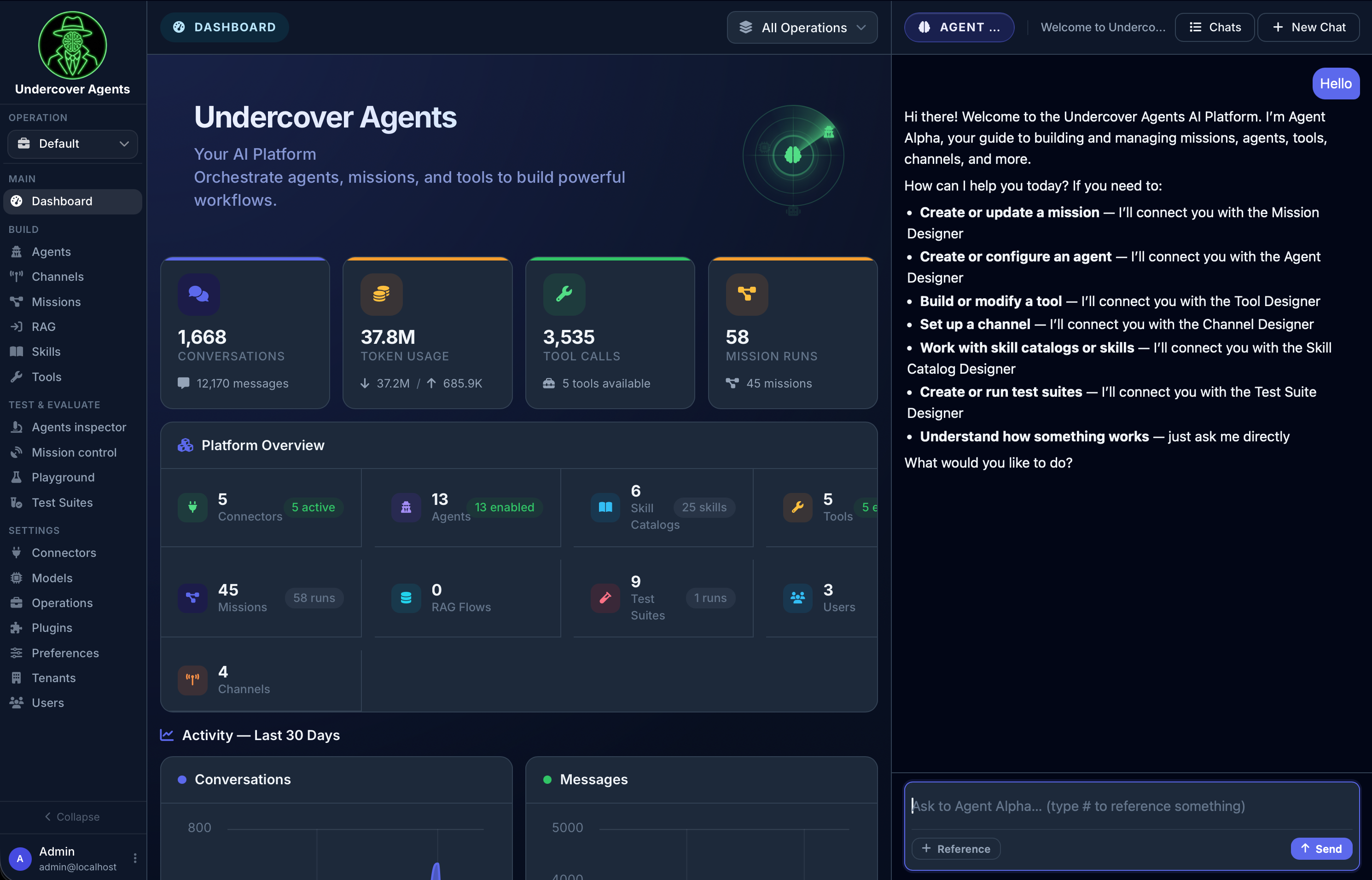Image resolution: width=1372 pixels, height=880 pixels.
Task: Click the Operations briefcase icon in sidebar
Action: coord(17,603)
